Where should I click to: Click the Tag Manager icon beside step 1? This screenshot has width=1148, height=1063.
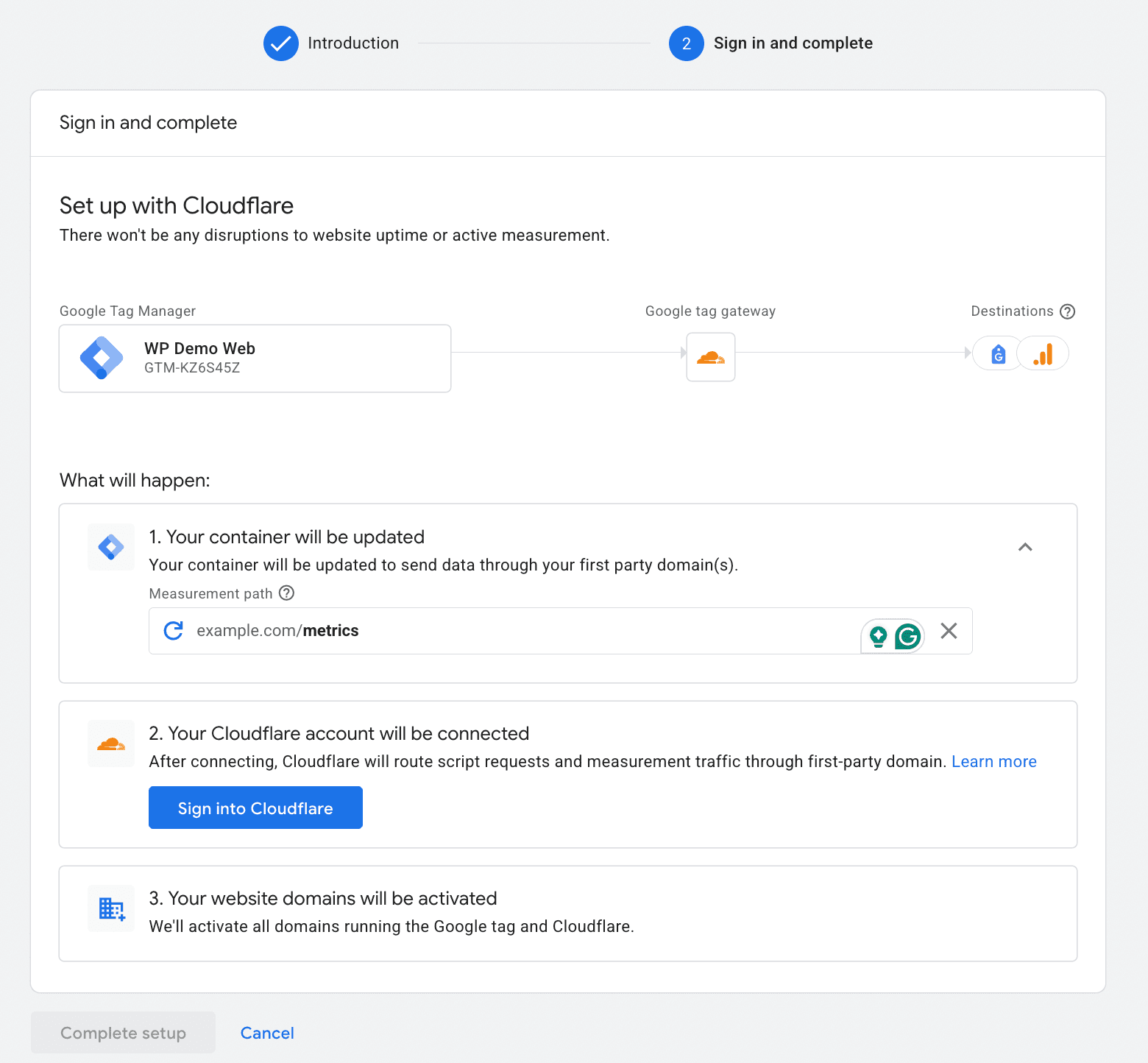[111, 547]
